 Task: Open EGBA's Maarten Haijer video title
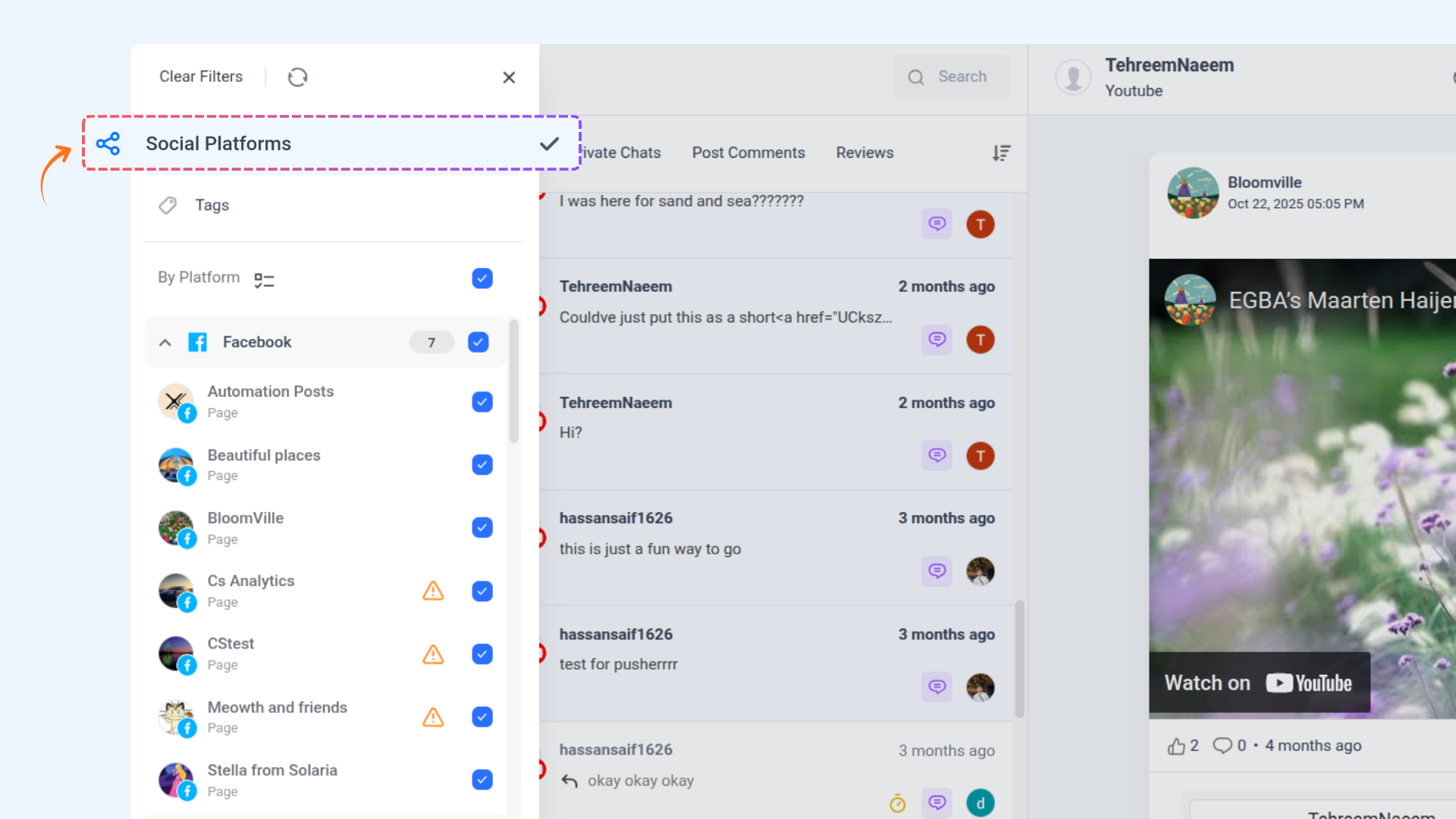[x=1342, y=300]
